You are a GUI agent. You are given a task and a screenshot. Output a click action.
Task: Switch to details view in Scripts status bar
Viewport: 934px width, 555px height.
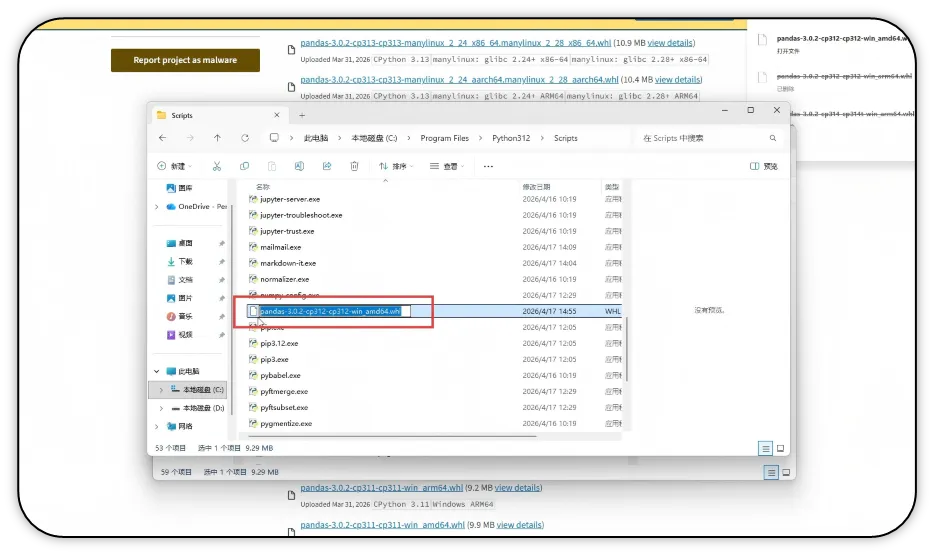coord(765,448)
